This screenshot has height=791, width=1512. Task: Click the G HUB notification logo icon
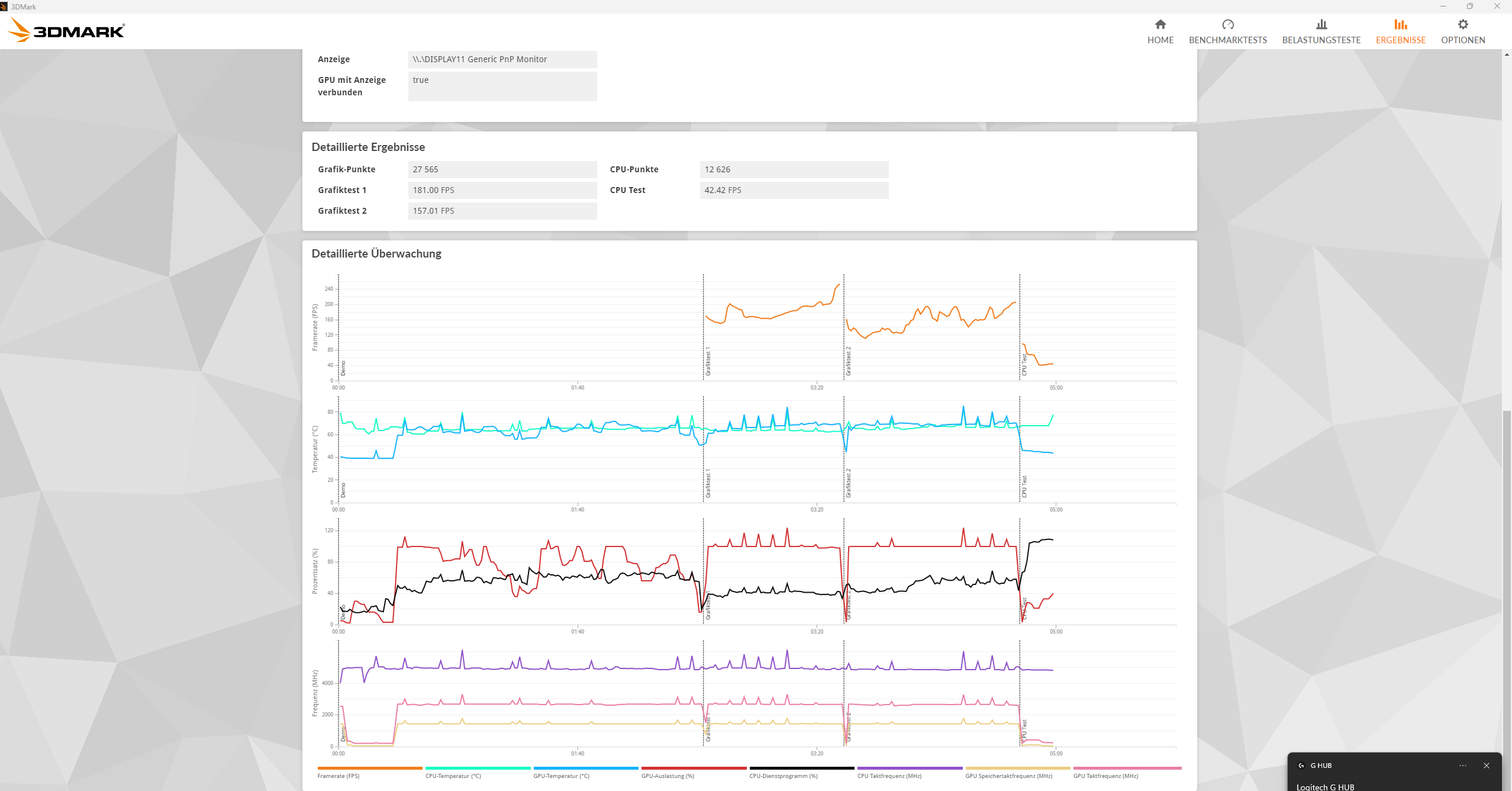1301,766
